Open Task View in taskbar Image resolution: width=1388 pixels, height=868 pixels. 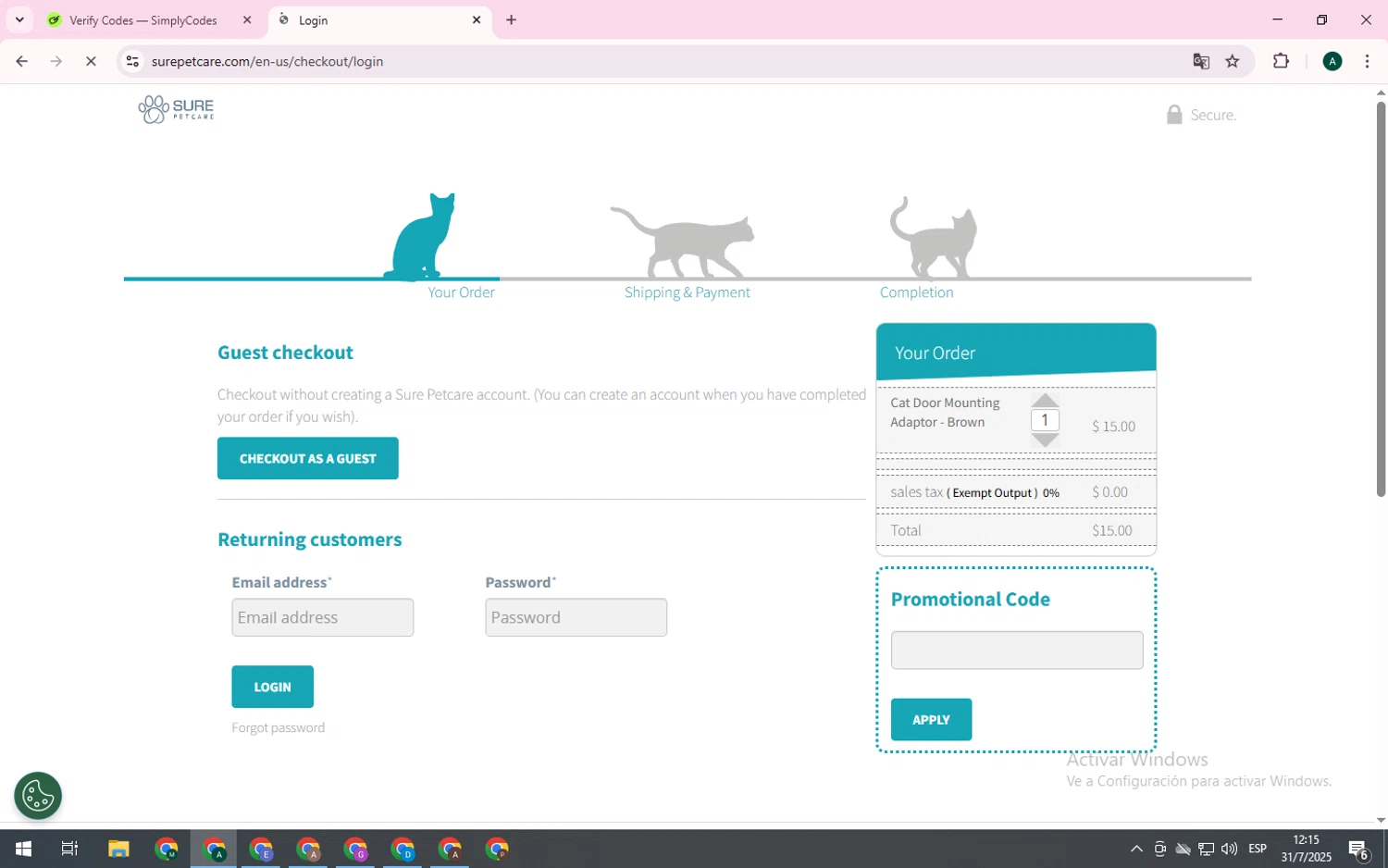tap(69, 849)
